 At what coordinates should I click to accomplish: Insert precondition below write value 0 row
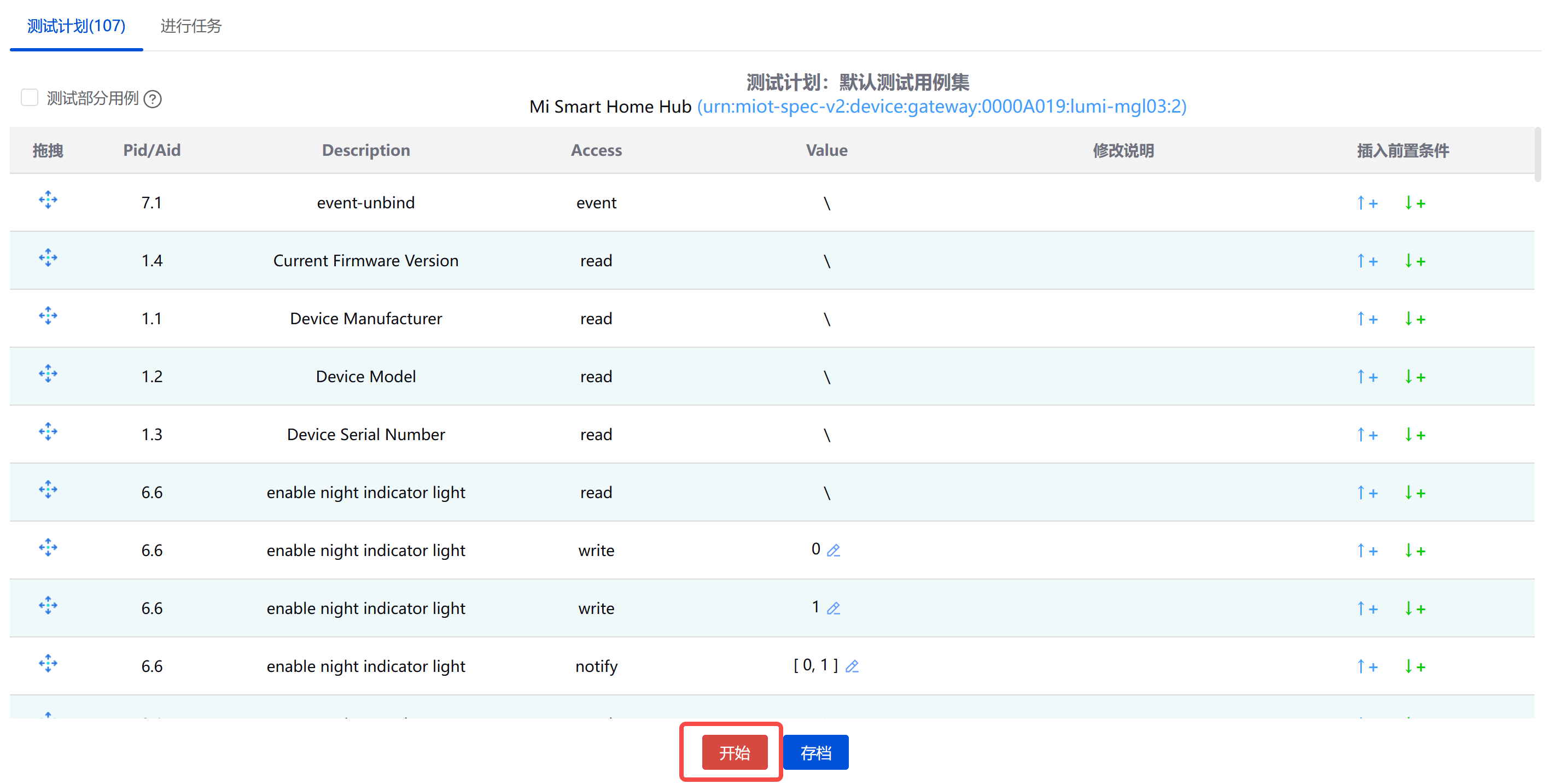(x=1414, y=551)
